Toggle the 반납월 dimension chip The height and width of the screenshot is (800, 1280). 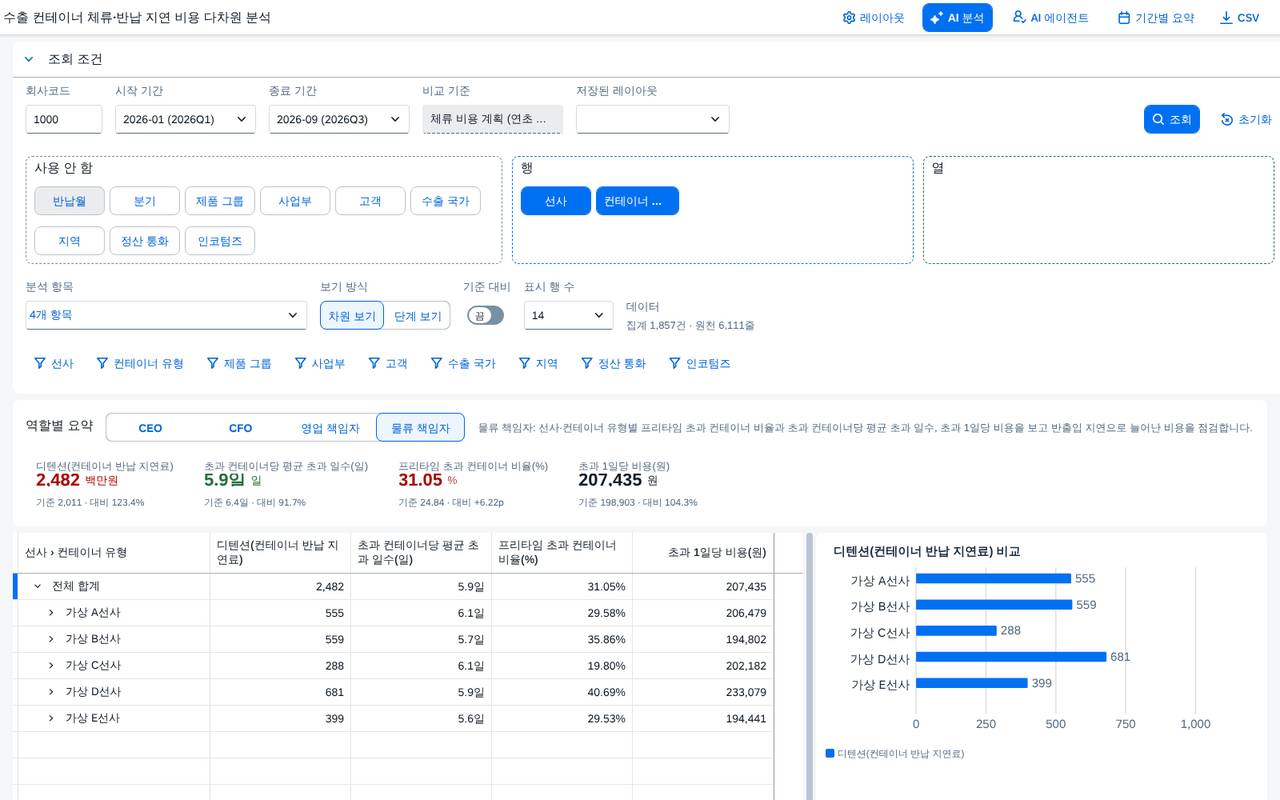[x=69, y=201]
